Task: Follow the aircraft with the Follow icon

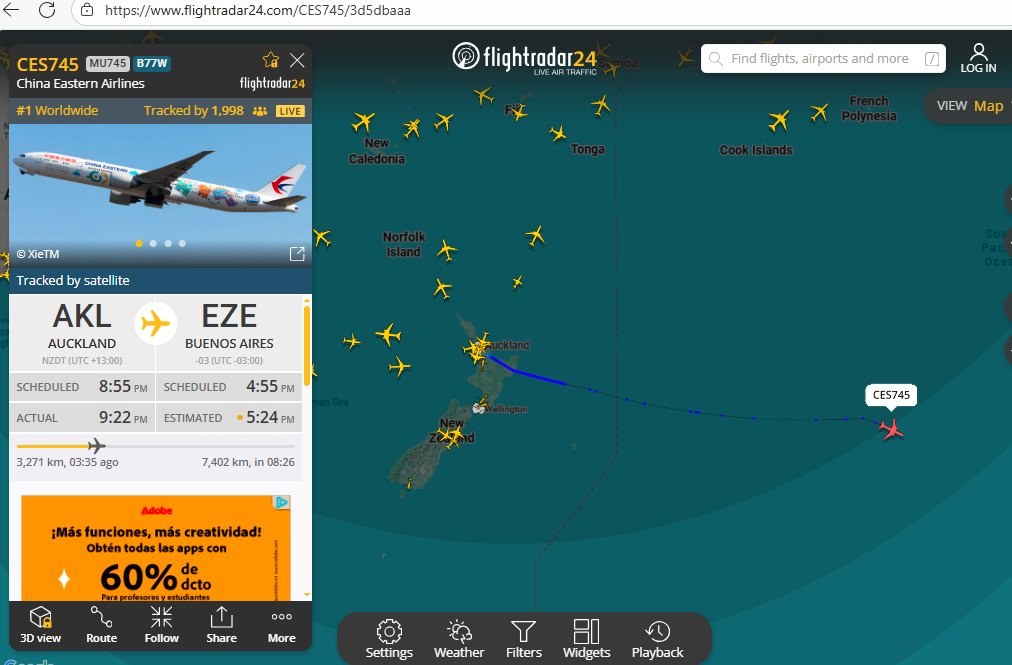Action: [x=161, y=624]
